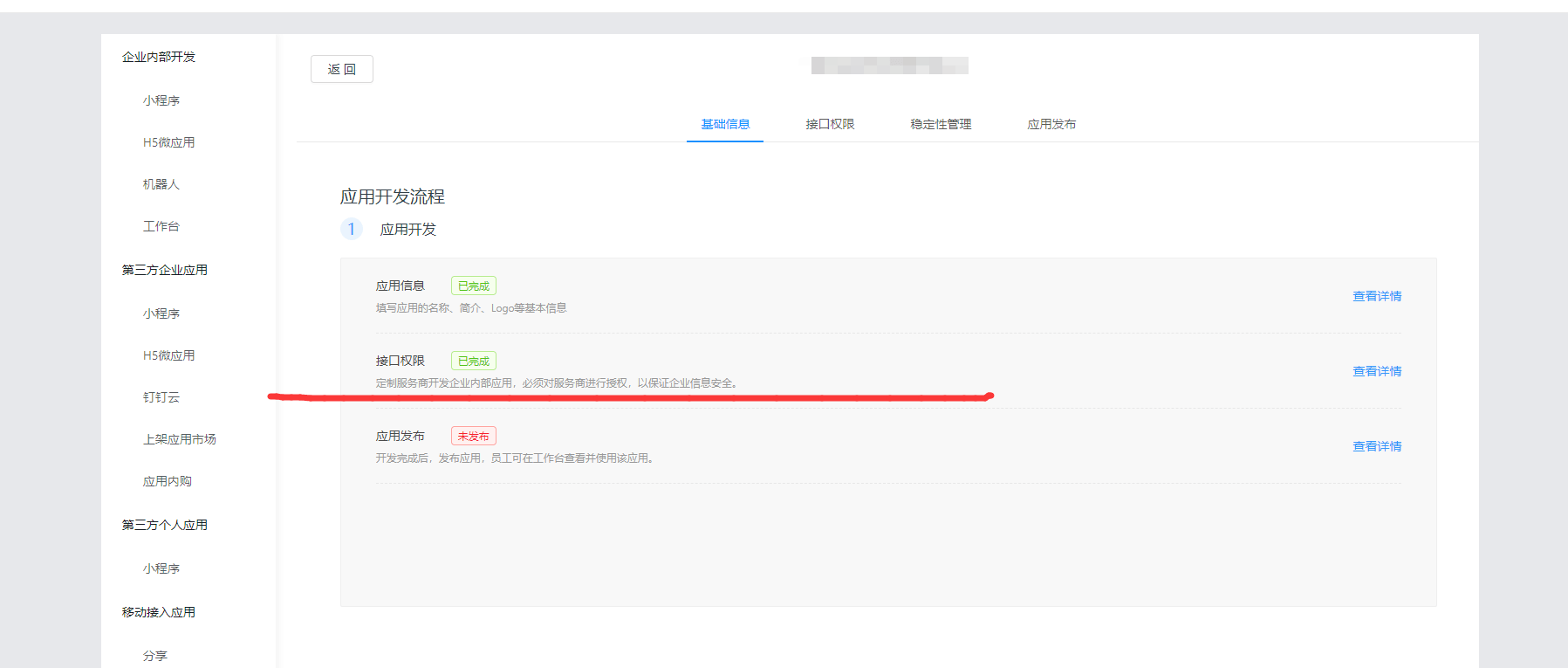The height and width of the screenshot is (668, 1568).
Task: Click the 返回 back button
Action: tap(341, 69)
